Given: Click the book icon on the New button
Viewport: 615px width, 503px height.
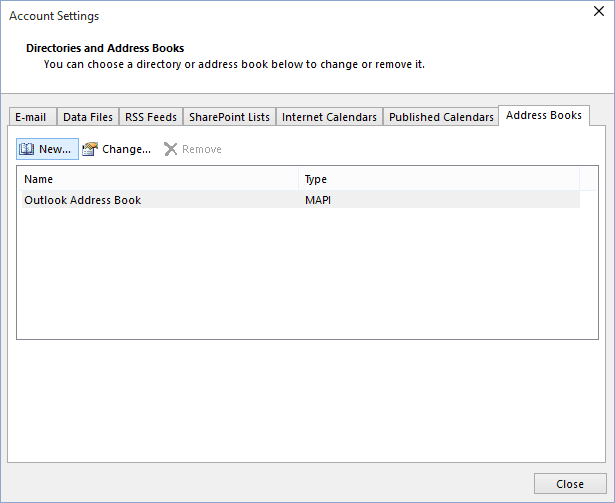Looking at the screenshot, I should point(27,149).
